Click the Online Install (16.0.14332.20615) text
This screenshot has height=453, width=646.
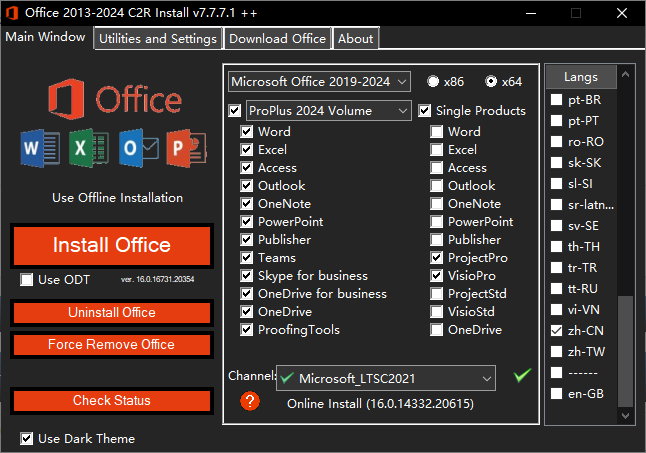coord(380,404)
